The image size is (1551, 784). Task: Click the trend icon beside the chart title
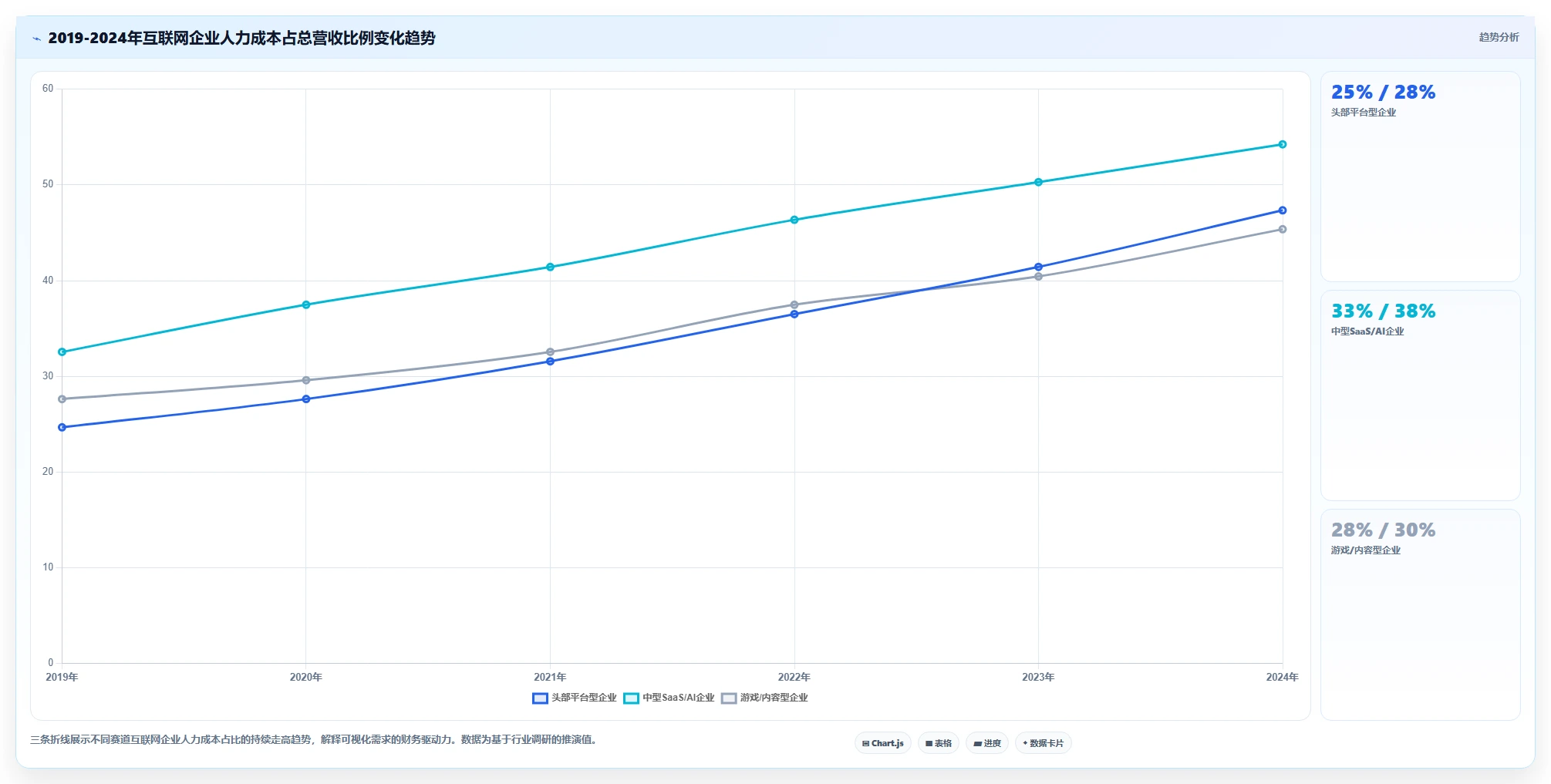(x=36, y=39)
